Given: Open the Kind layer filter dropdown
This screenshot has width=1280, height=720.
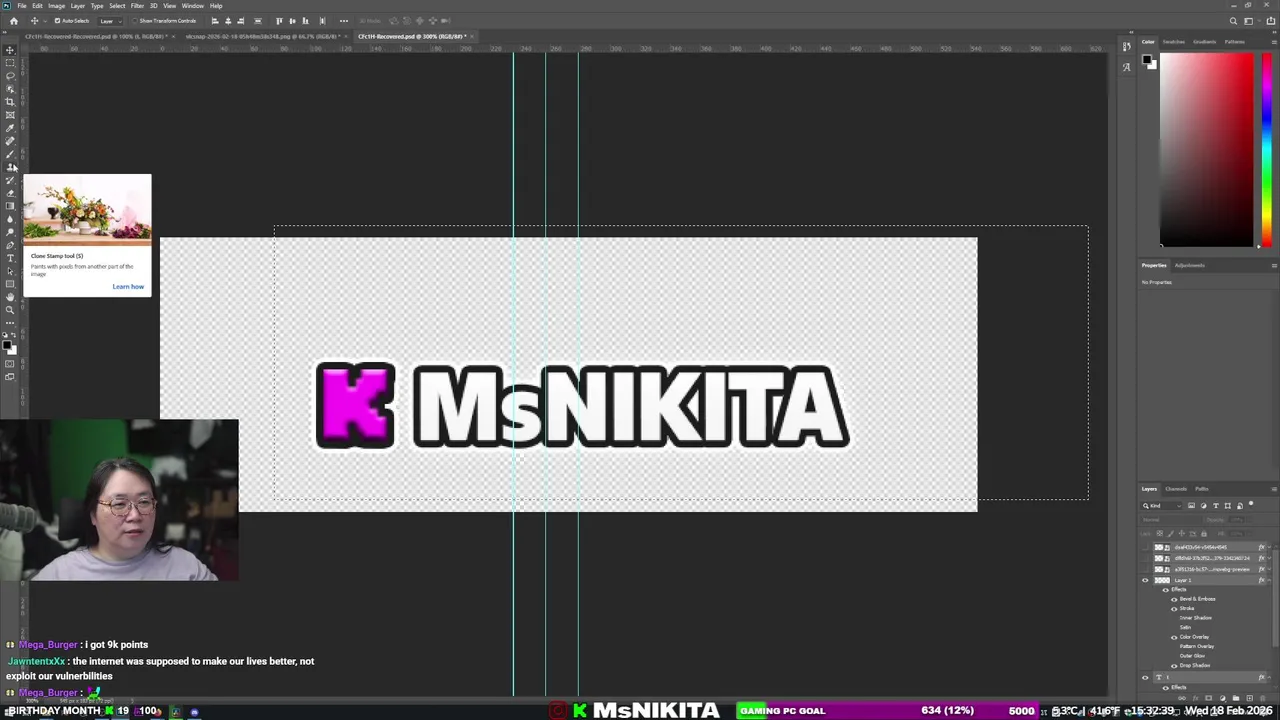Looking at the screenshot, I should (x=1161, y=505).
